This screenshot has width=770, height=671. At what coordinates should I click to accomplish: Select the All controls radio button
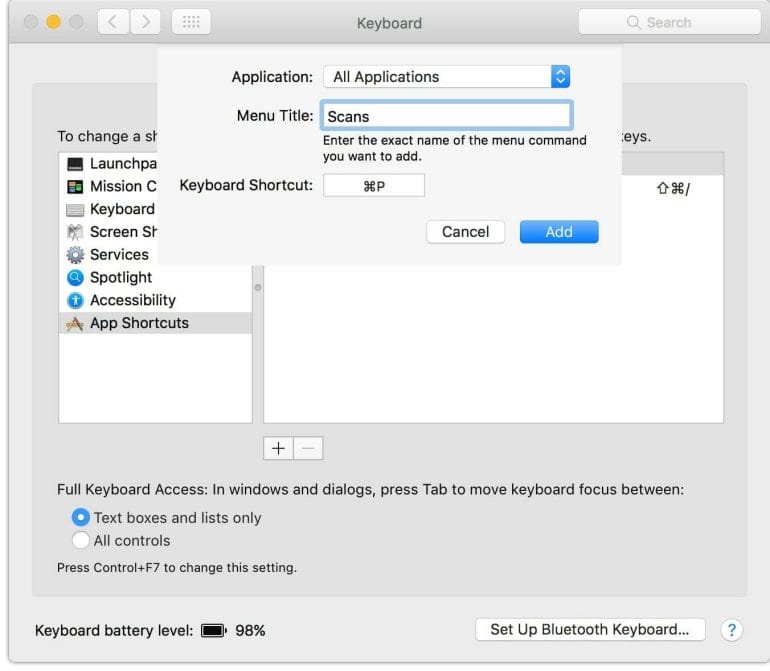coord(81,540)
